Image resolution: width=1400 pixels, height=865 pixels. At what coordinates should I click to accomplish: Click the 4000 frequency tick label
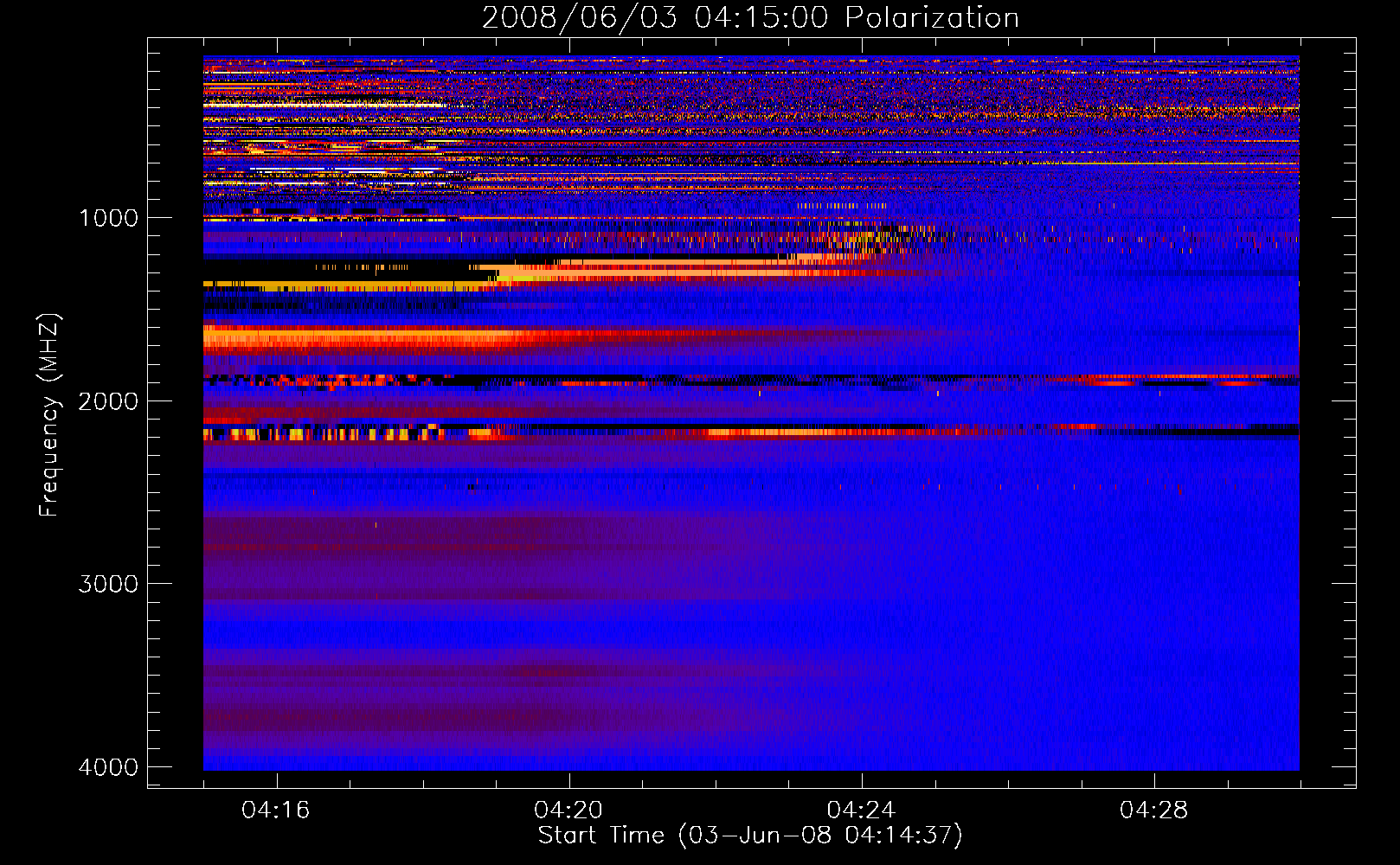108,767
